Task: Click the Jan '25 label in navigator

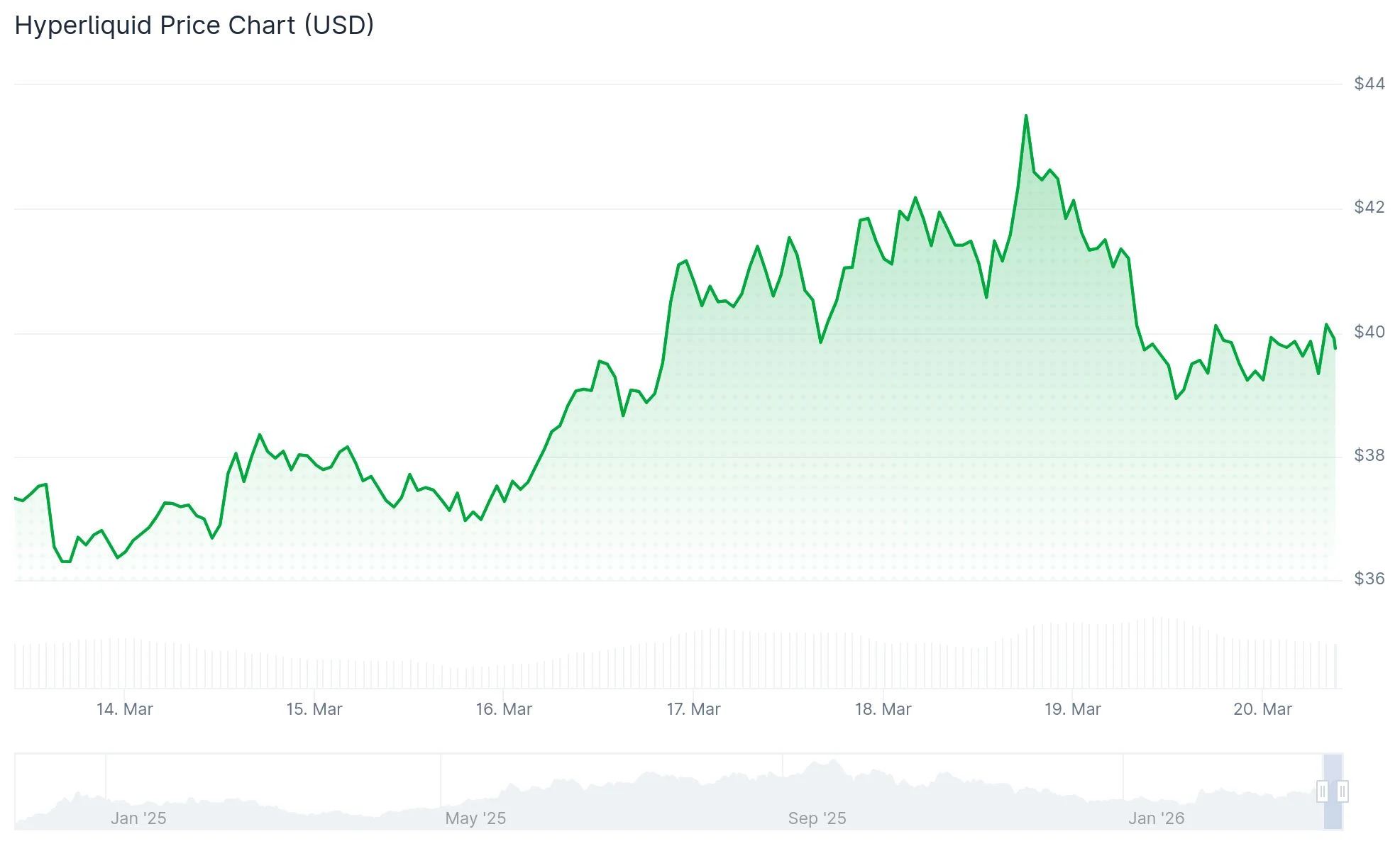Action: [x=138, y=818]
